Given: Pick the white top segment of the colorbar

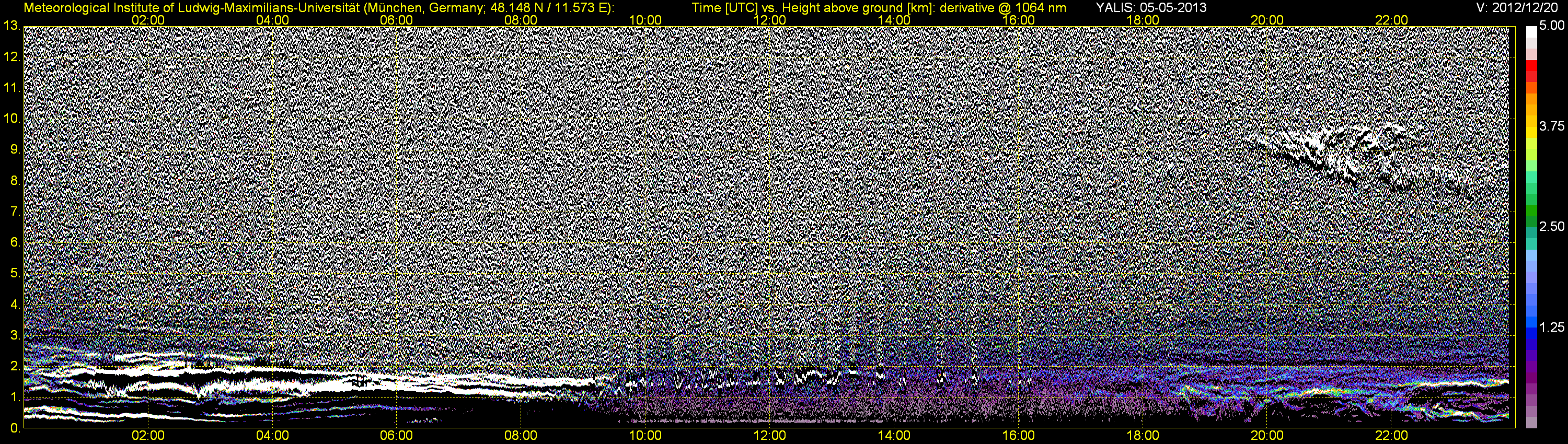Looking at the screenshot, I should click(x=1531, y=32).
